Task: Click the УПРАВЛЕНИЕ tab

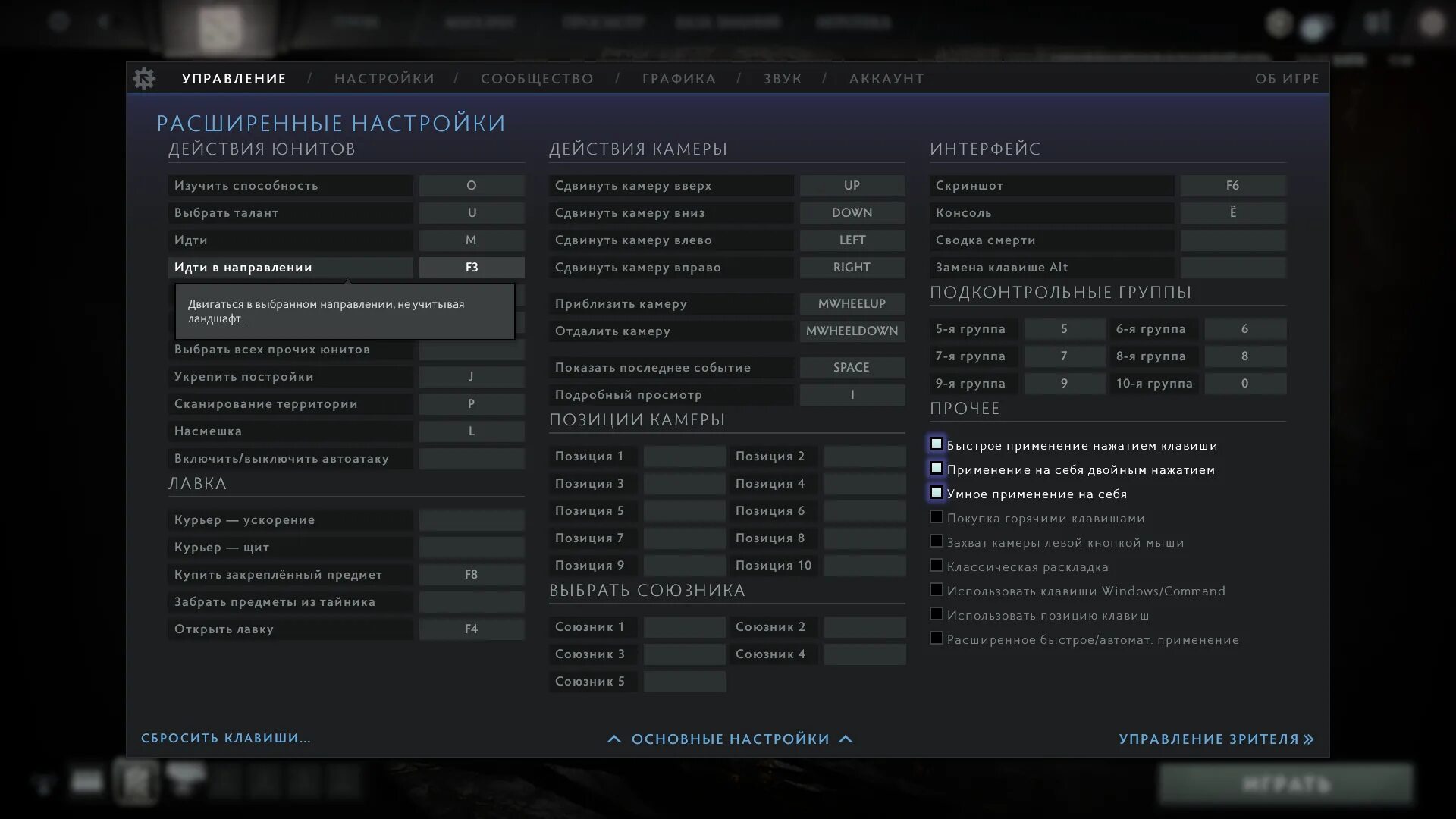Action: click(234, 78)
